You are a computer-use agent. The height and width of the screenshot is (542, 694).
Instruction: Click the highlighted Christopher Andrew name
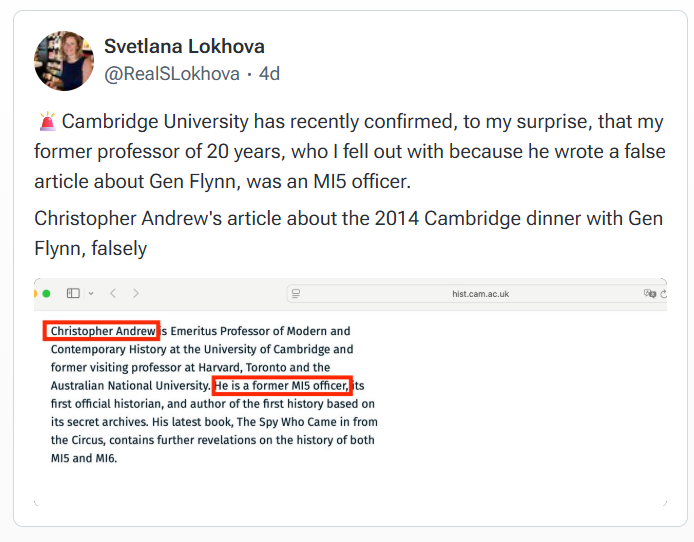click(102, 331)
